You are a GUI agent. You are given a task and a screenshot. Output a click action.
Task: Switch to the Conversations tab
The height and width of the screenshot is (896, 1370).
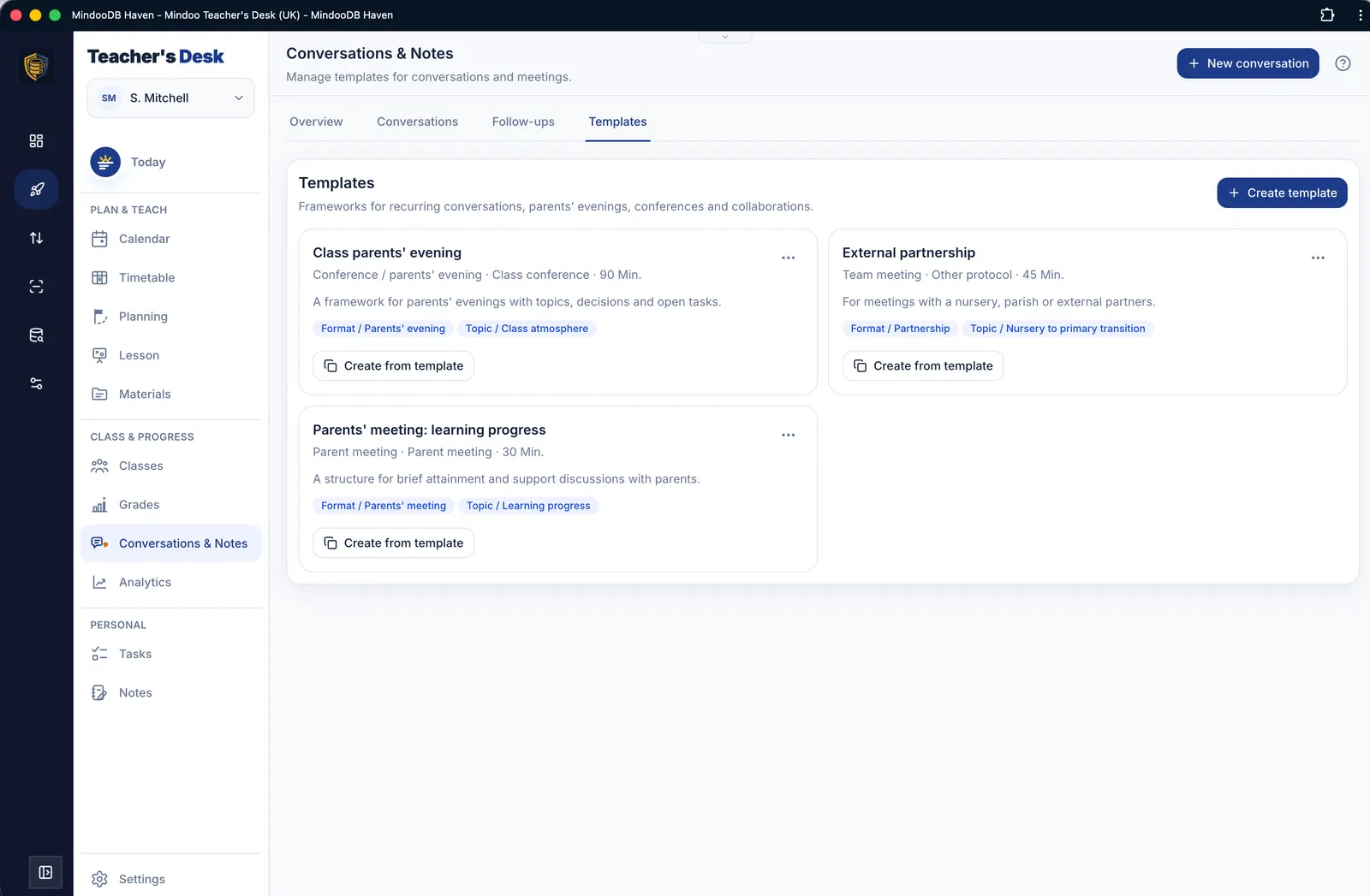click(417, 122)
